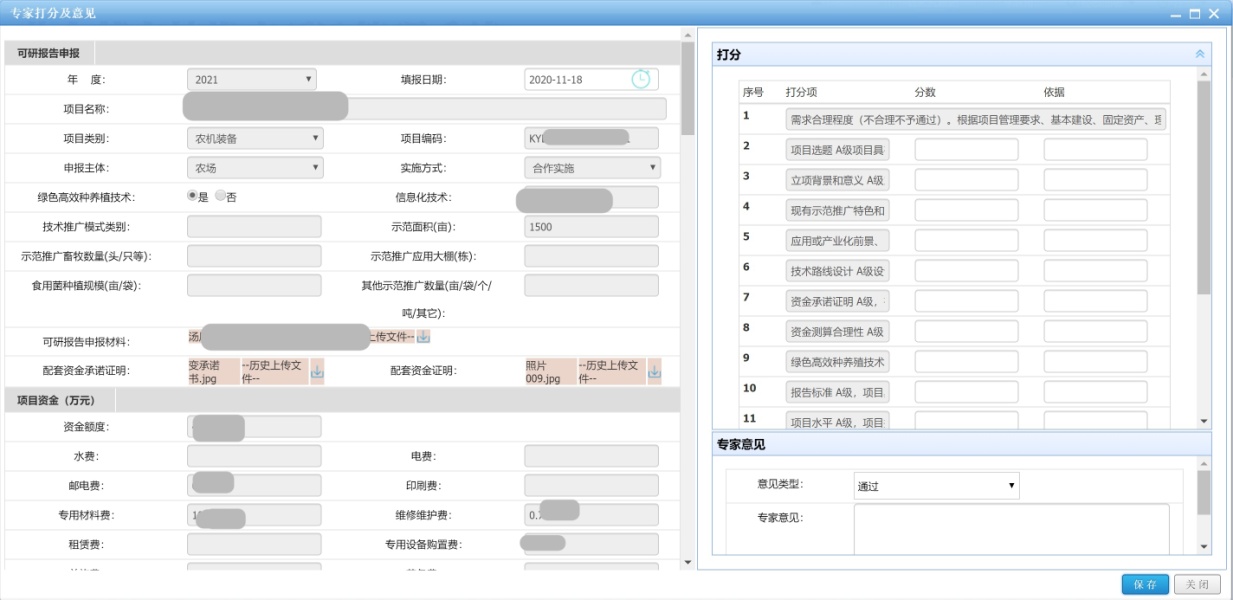Click the 印刷费 input field
Screen dimensions: 1233x600
[x=591, y=485]
